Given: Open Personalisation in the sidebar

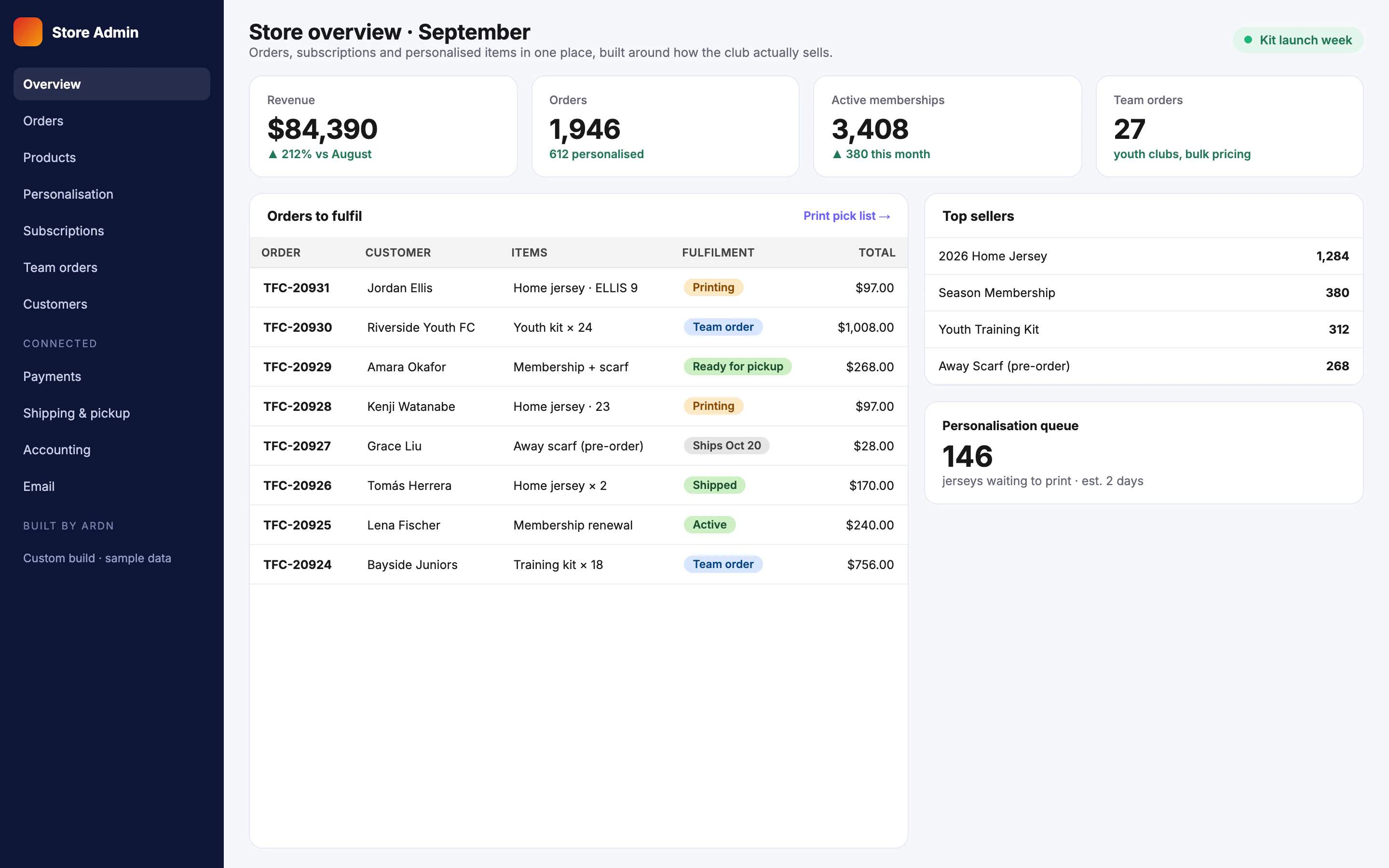Looking at the screenshot, I should (x=112, y=194).
